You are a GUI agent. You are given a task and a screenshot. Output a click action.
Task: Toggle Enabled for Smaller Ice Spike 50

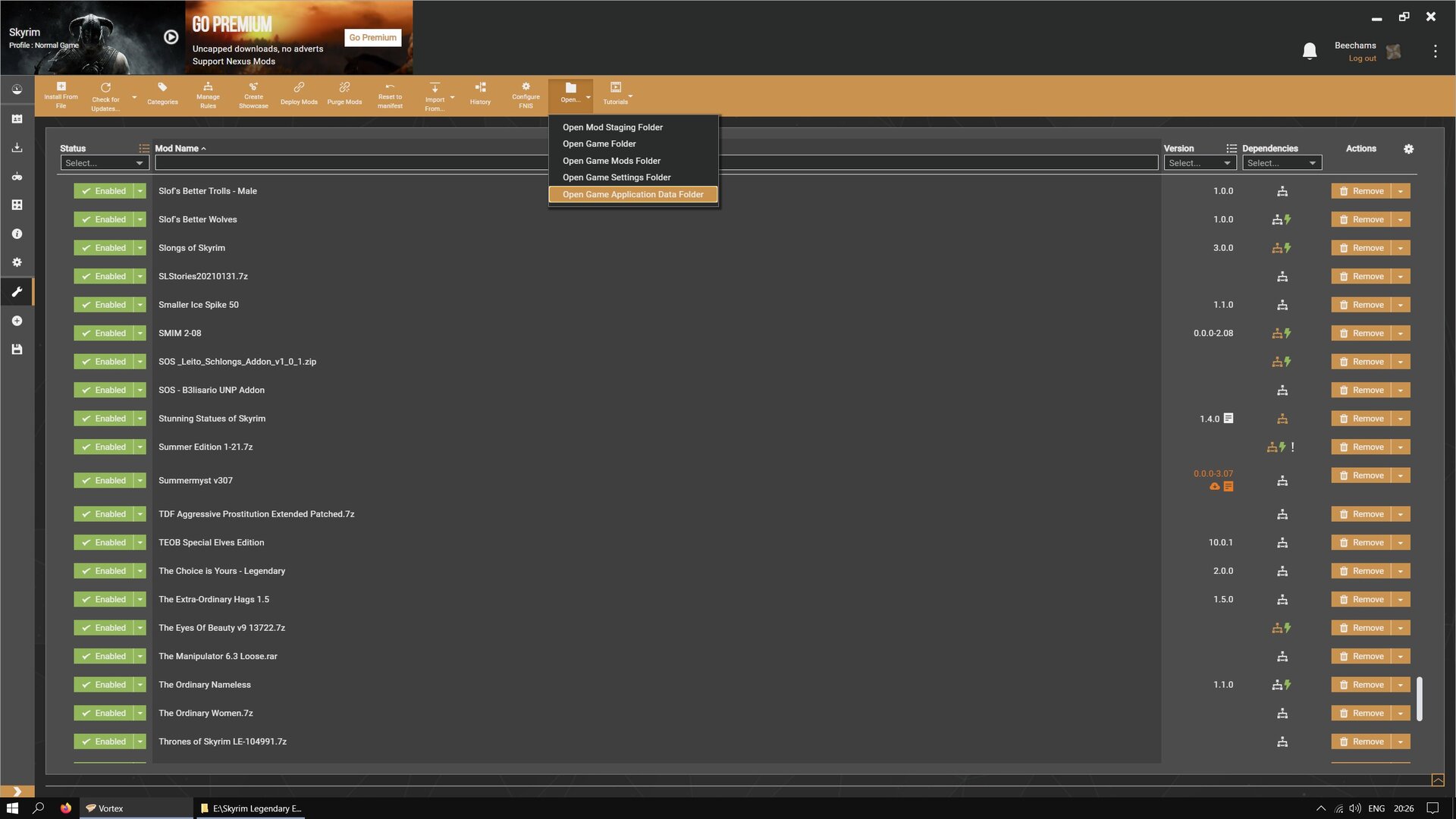(103, 305)
